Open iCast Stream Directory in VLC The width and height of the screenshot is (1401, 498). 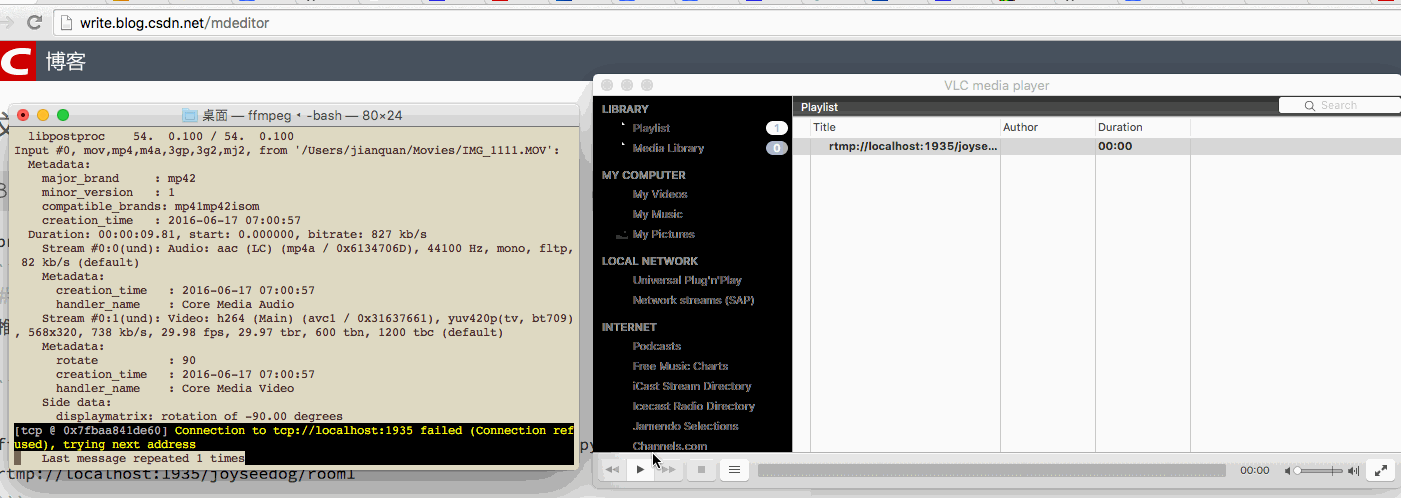[x=692, y=386]
